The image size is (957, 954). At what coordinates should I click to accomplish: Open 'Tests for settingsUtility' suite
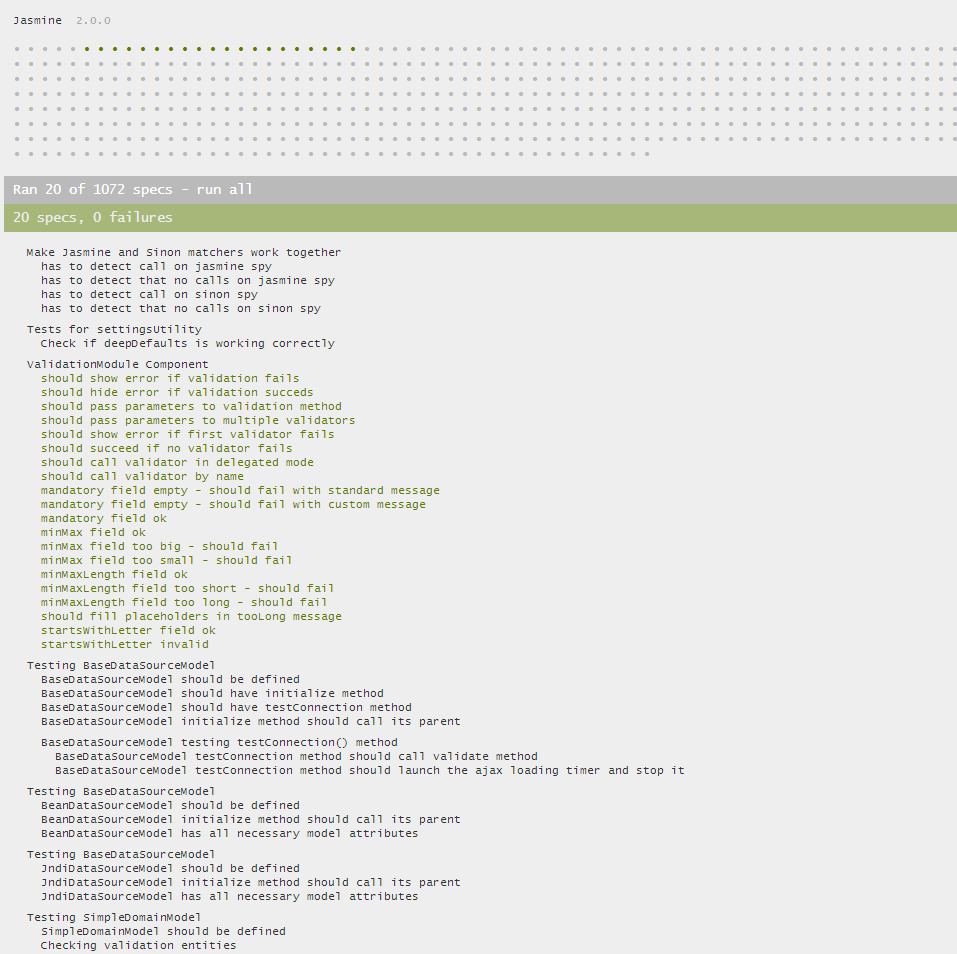(x=113, y=329)
